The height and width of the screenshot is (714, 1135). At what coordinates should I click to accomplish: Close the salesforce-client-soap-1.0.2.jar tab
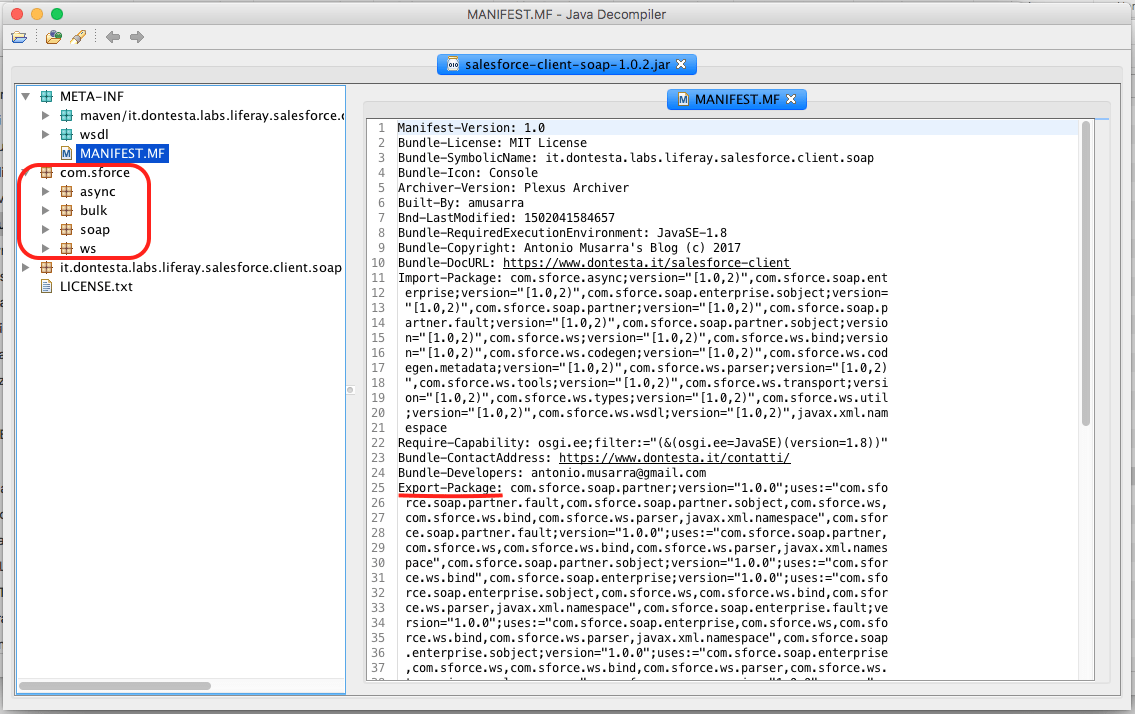pos(681,64)
